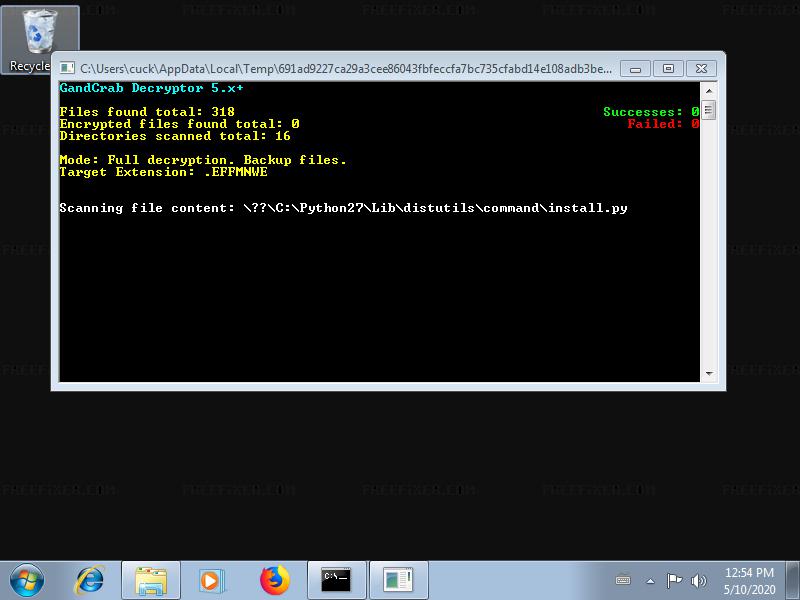Click the console scrollbar up arrow

click(709, 91)
